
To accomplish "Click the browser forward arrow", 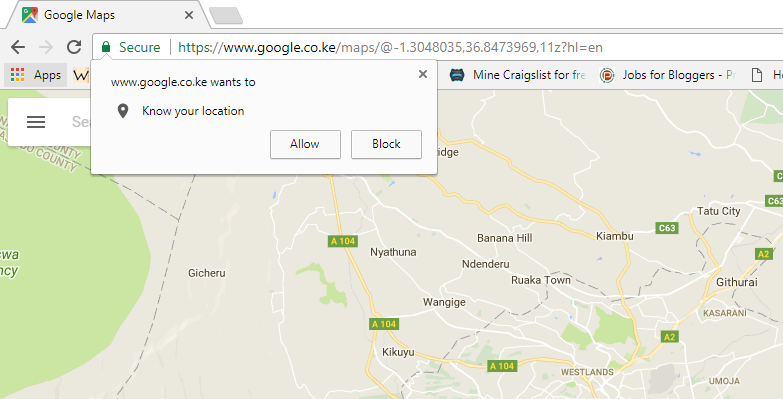I will click(46, 47).
